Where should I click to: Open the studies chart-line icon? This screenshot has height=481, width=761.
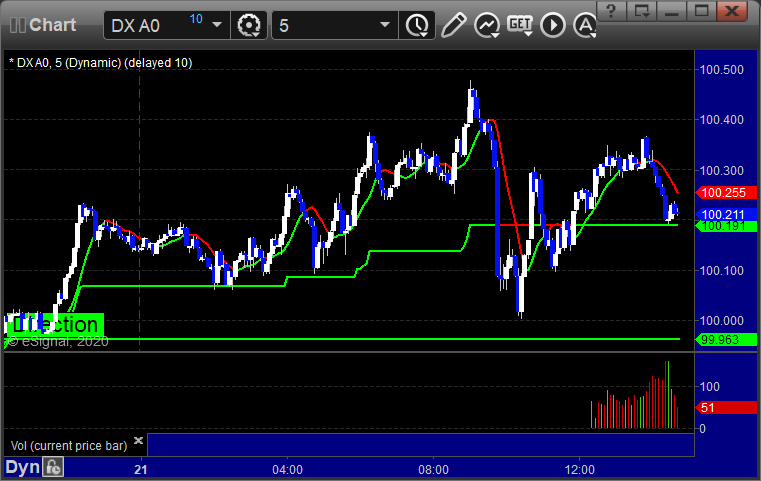487,25
